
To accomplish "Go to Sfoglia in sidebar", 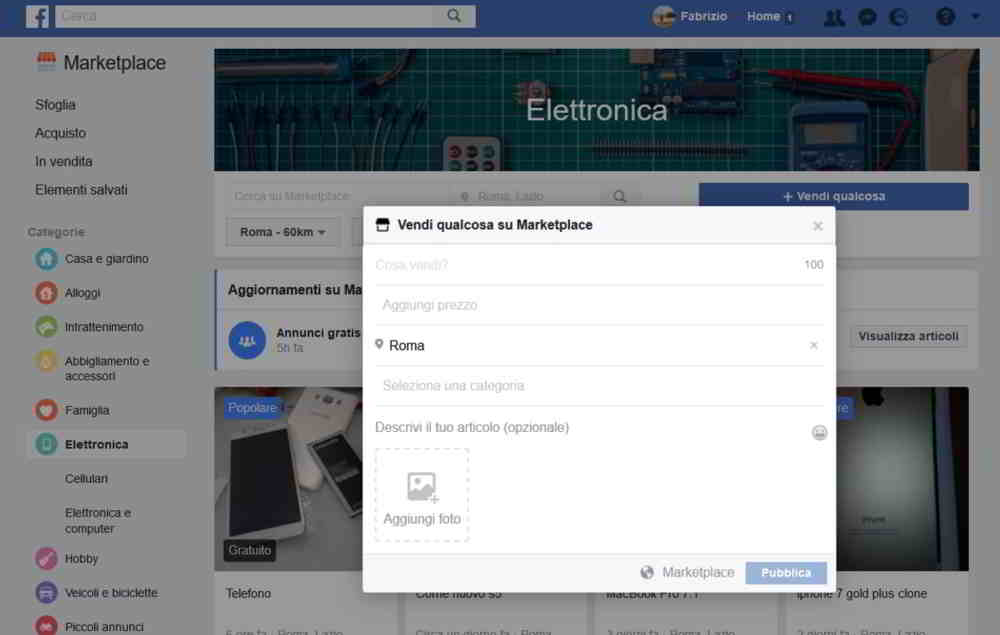I will [x=55, y=105].
